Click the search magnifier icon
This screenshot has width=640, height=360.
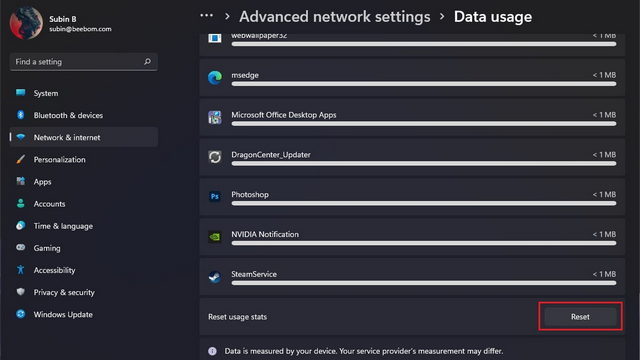coord(147,62)
